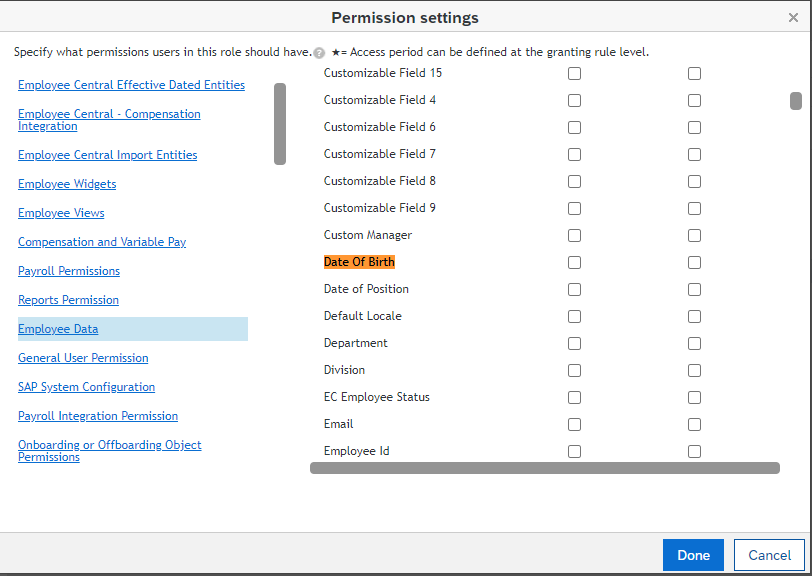The image size is (812, 576).
Task: Go to SAP System Configuration
Action: click(86, 387)
